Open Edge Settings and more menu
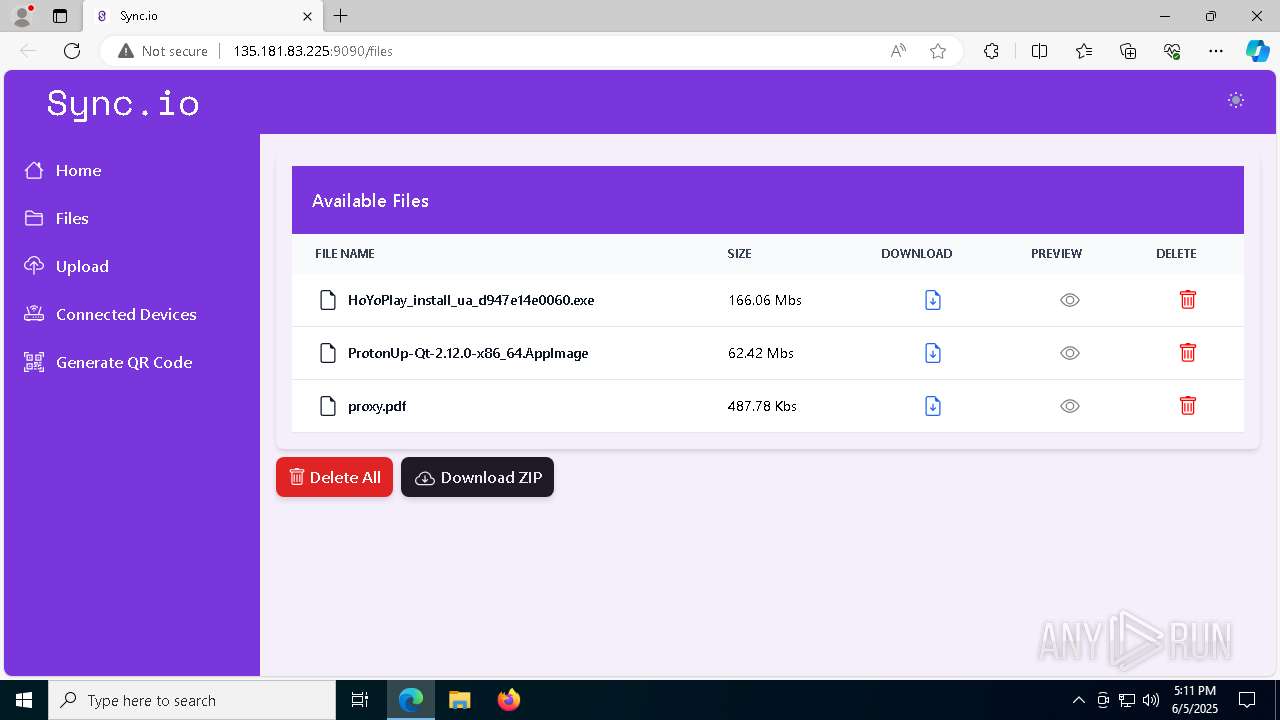 click(x=1216, y=51)
